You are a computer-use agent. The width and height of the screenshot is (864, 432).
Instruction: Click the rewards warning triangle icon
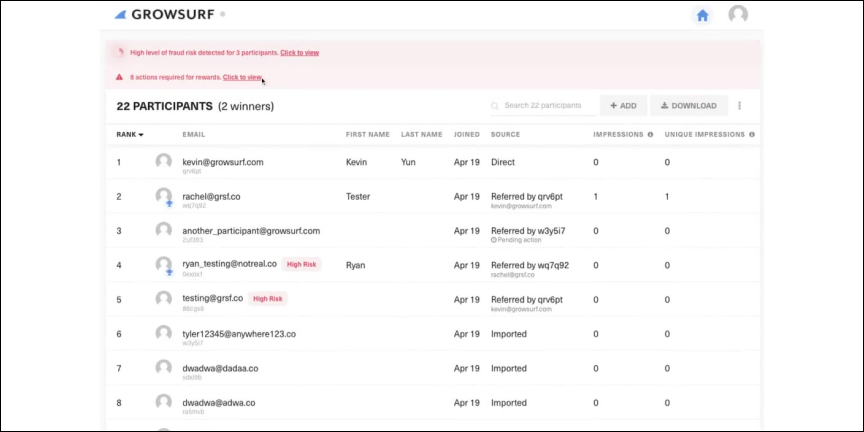pyautogui.click(x=119, y=77)
